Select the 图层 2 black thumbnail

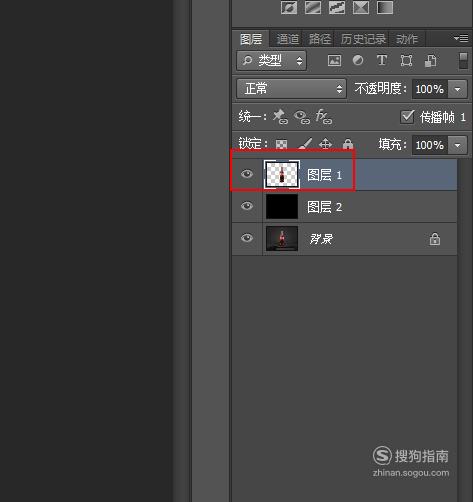pyautogui.click(x=282, y=207)
